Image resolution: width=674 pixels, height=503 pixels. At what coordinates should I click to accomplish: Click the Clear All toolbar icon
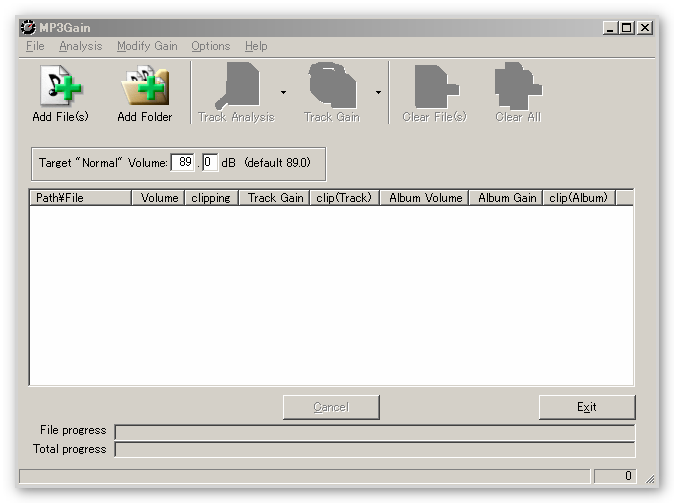518,86
